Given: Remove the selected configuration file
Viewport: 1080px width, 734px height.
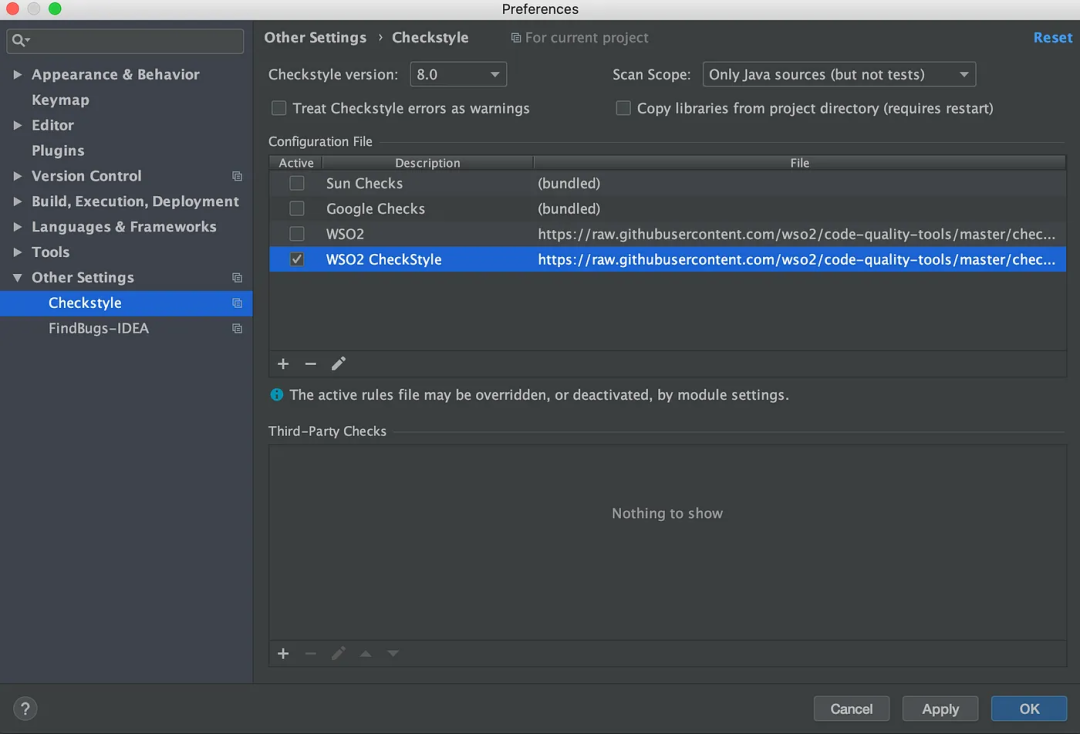Looking at the screenshot, I should point(311,364).
